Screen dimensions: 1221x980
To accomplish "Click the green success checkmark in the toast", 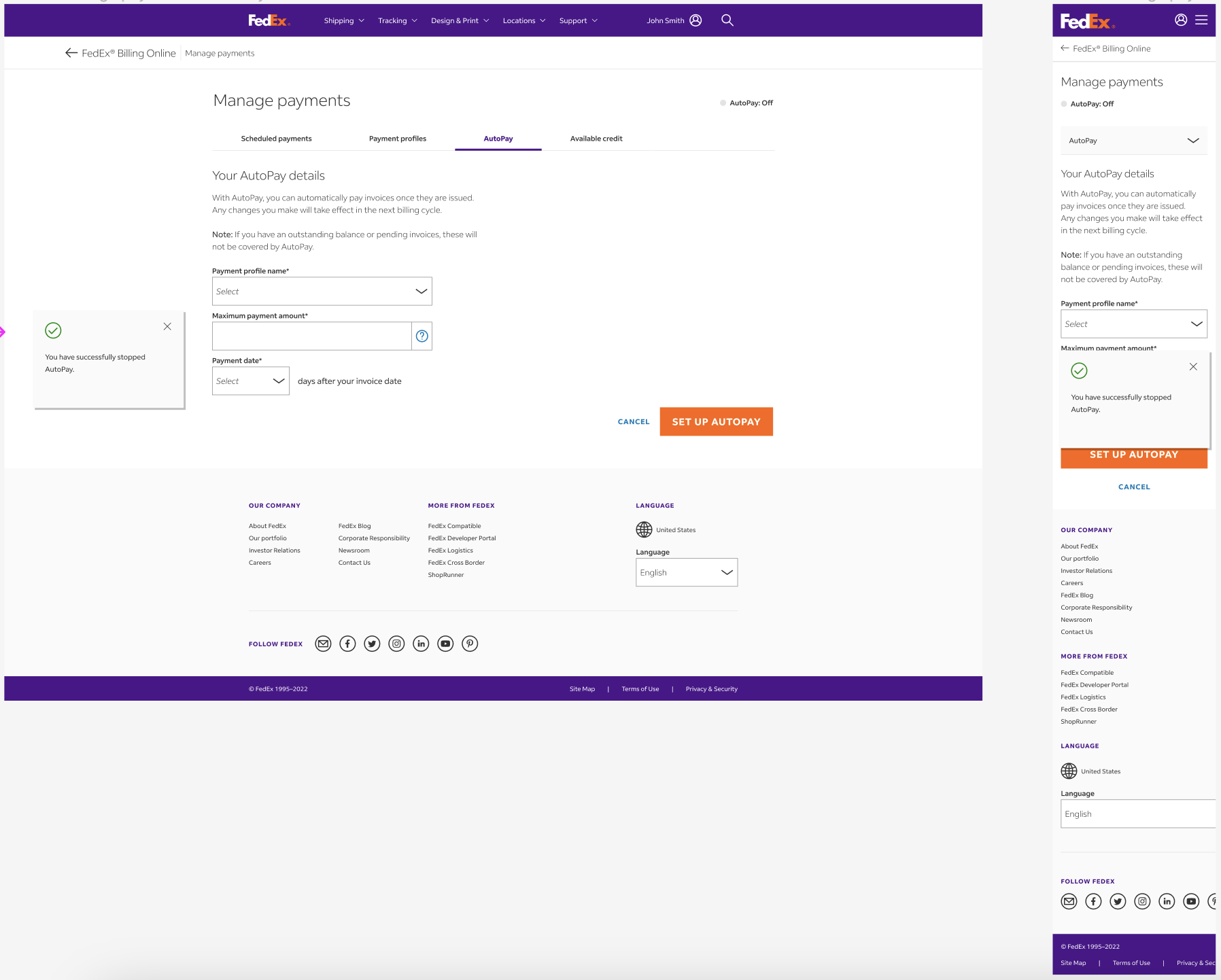I will pyautogui.click(x=53, y=330).
